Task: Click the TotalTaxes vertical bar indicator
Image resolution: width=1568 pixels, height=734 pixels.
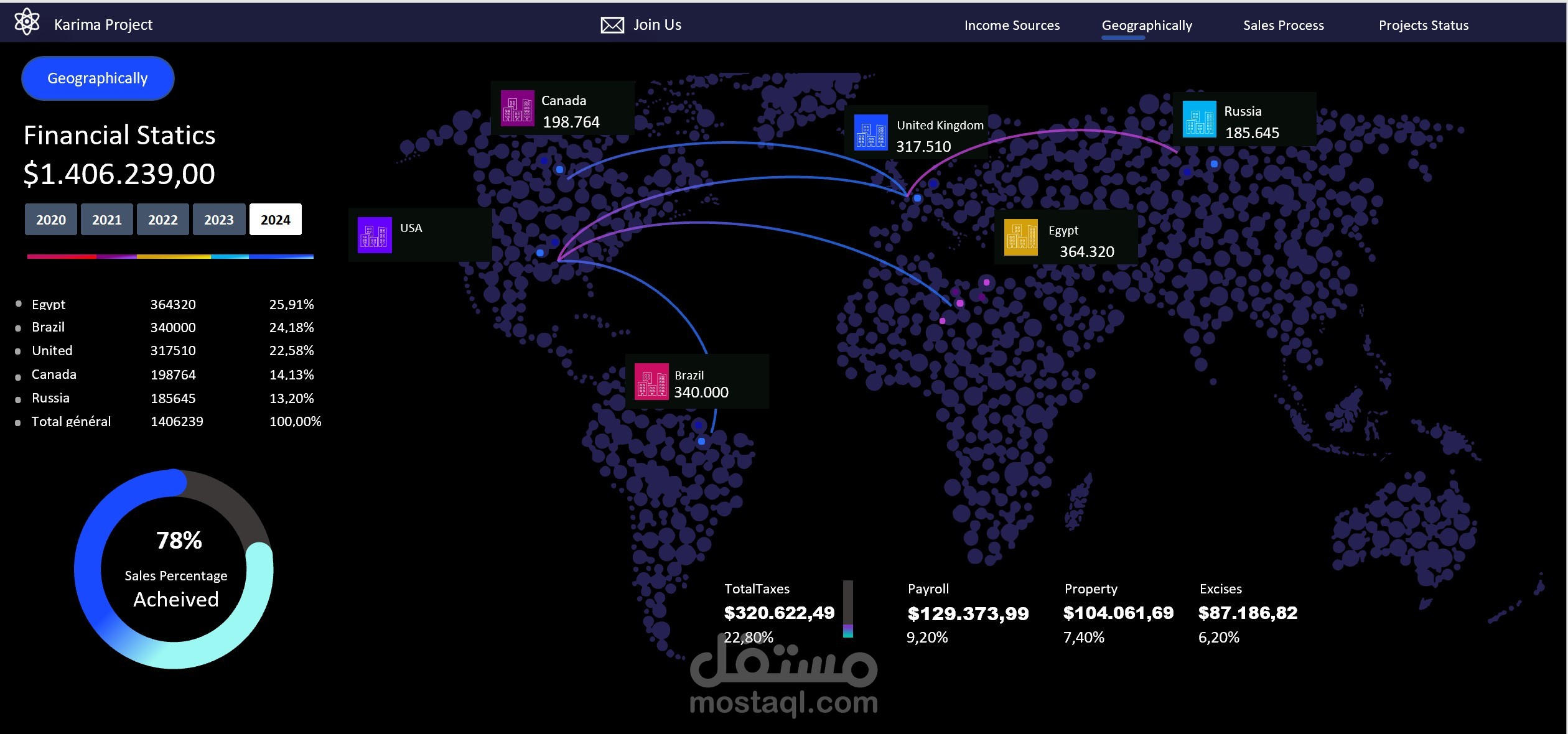Action: click(x=847, y=608)
